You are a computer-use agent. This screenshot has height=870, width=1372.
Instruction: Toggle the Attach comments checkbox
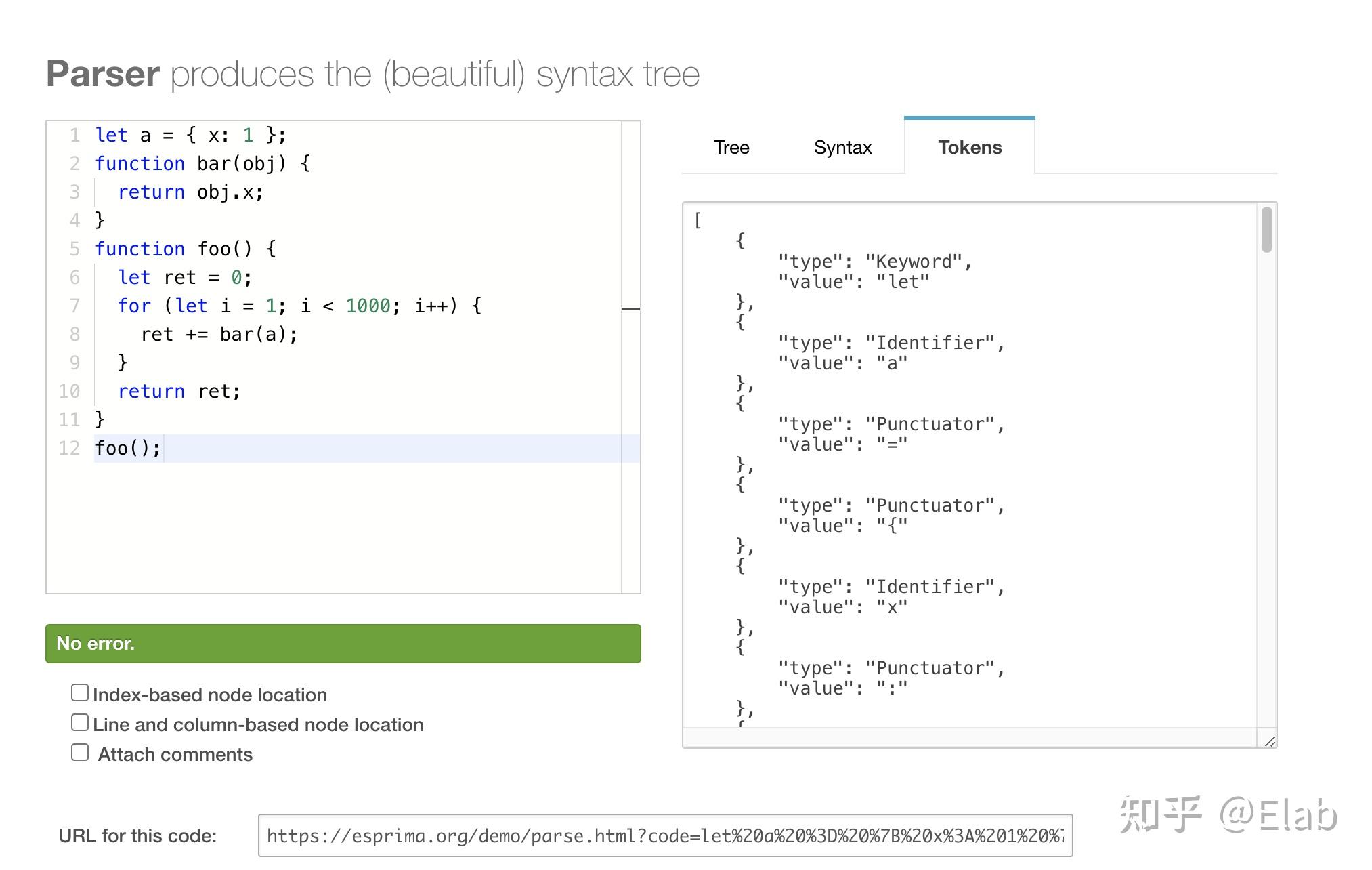coord(80,753)
